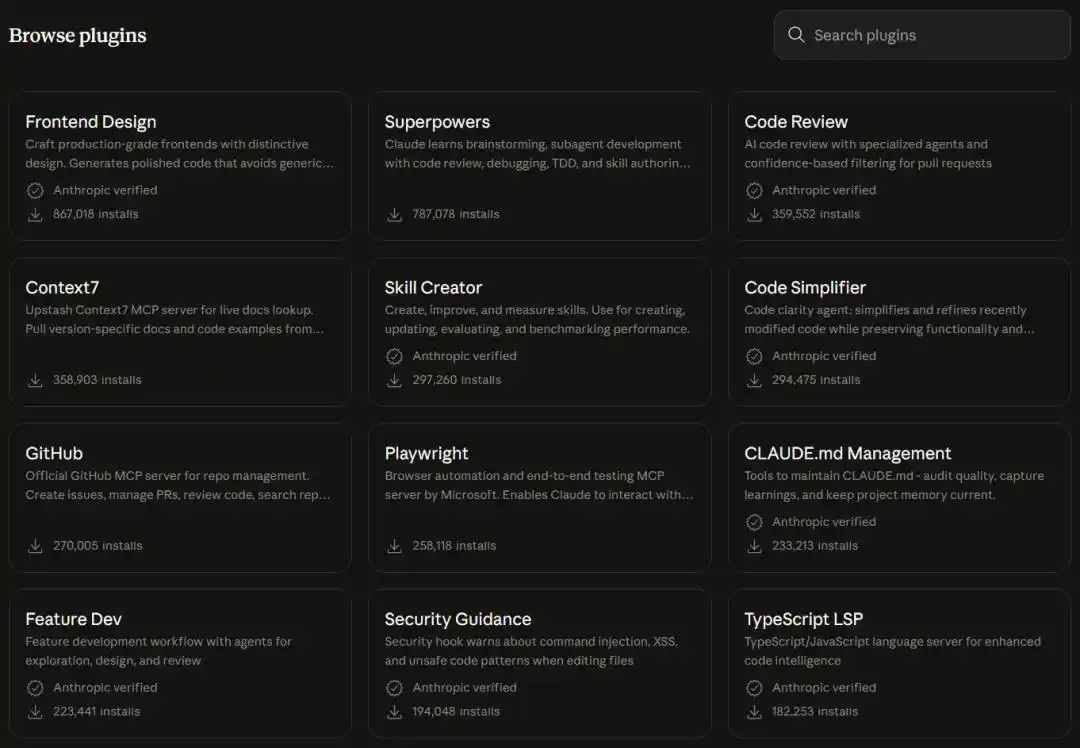Viewport: 1080px width, 748px height.
Task: Click the '787,078 installs' text
Action: (456, 214)
